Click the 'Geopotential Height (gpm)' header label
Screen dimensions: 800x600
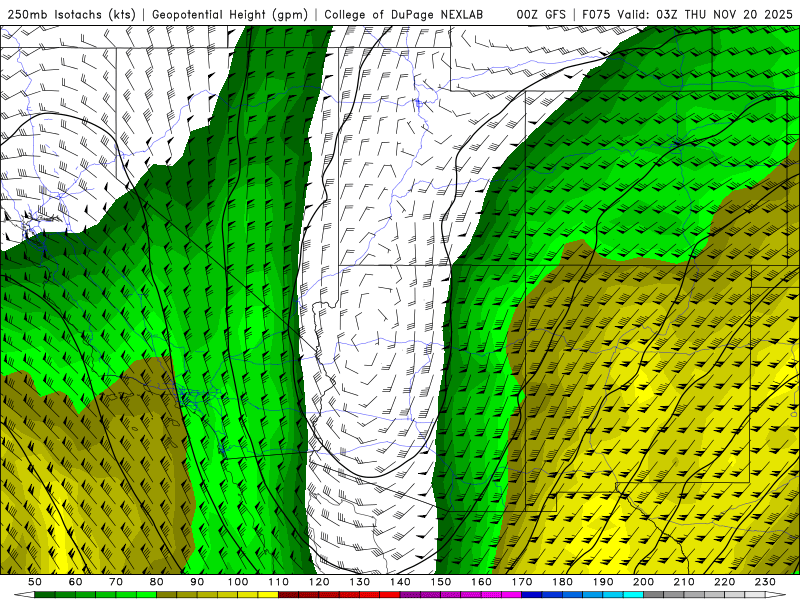(230, 14)
